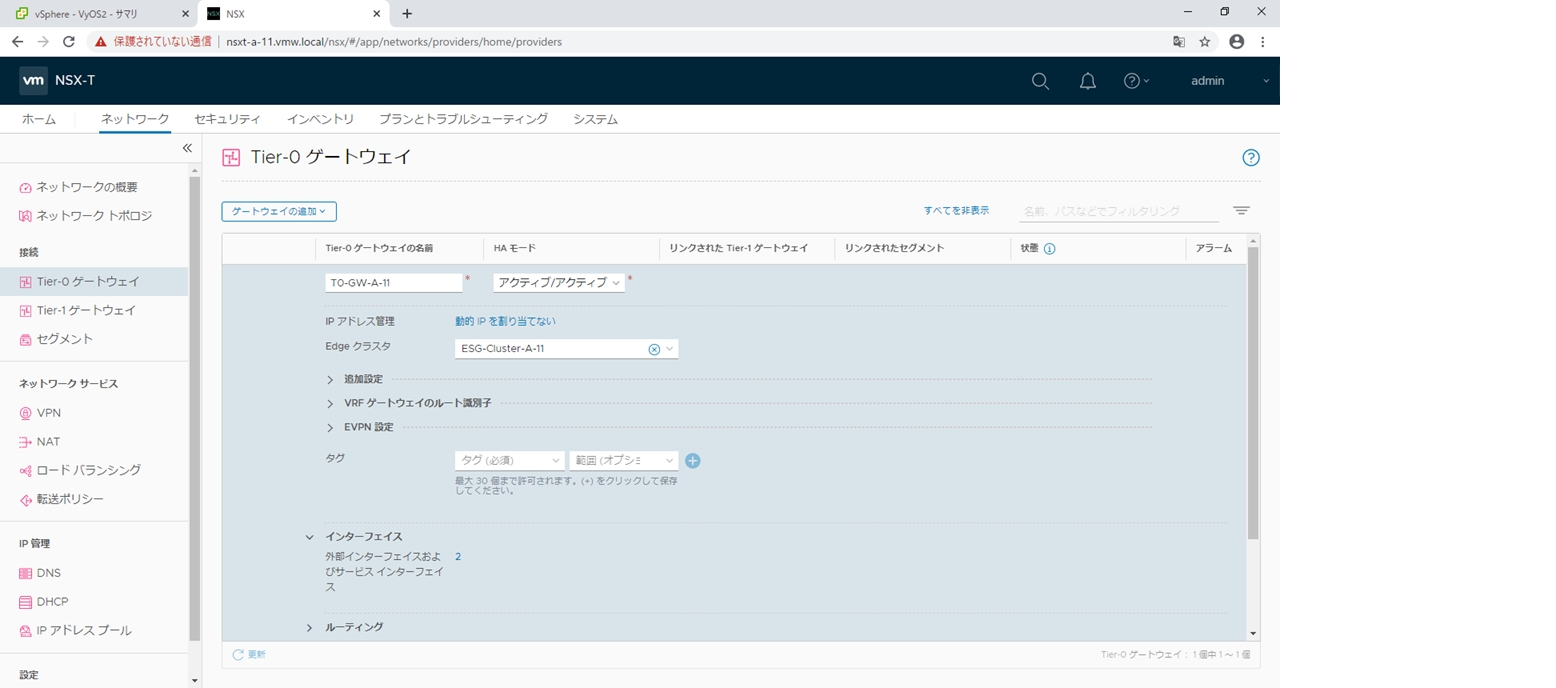Screen dimensions: 1556x688
Task: Click the page help icon beside Tier-0 title
Action: [1251, 157]
